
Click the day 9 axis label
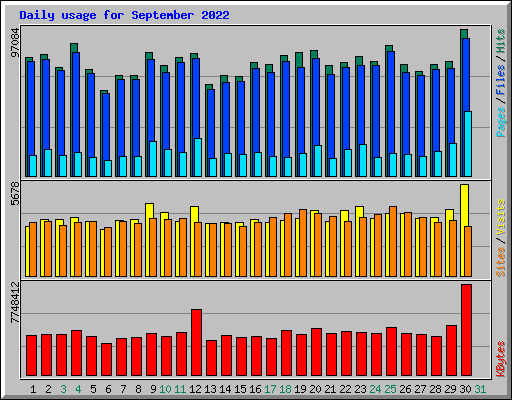[153, 389]
